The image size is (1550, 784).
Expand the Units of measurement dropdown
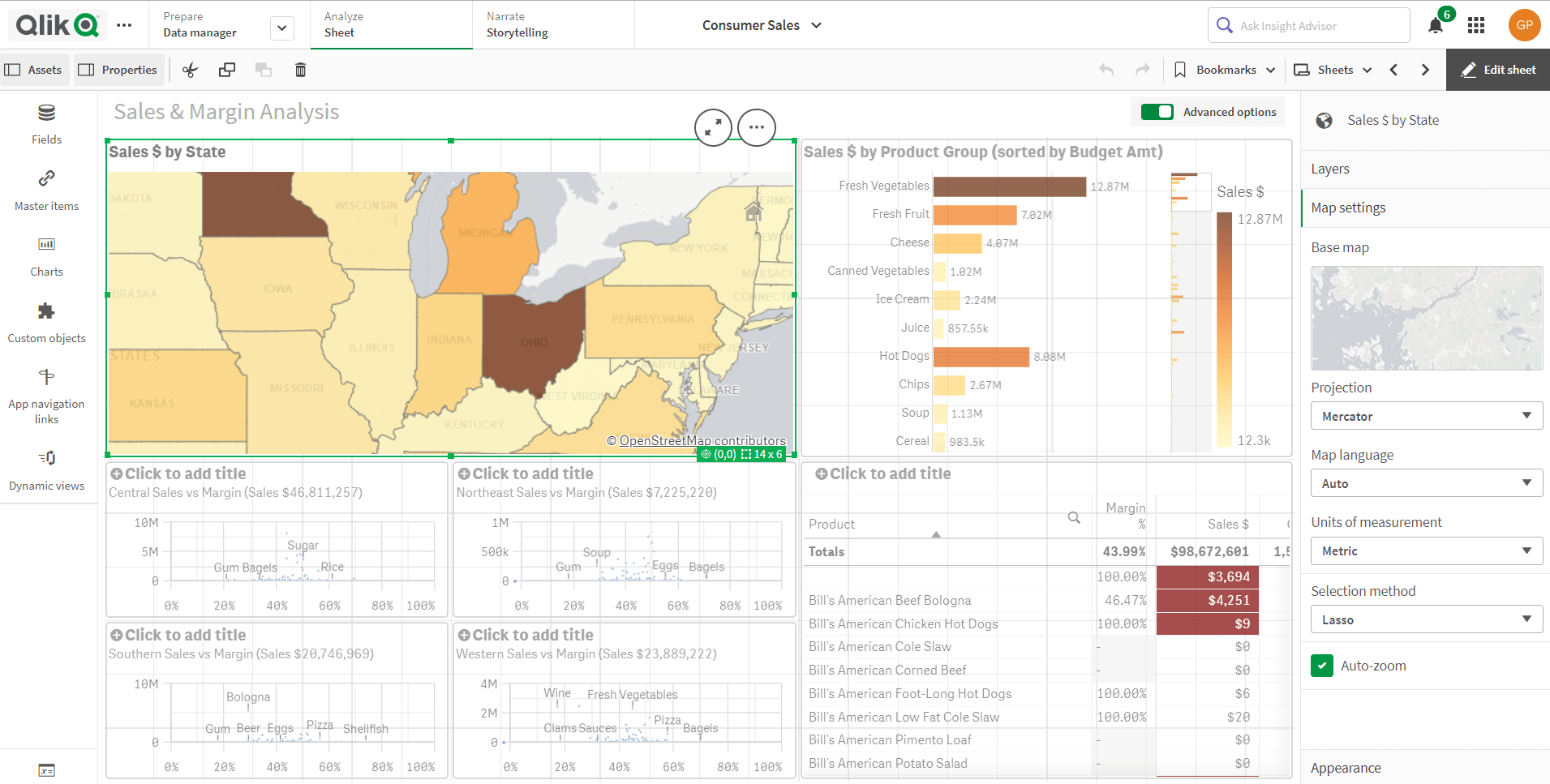click(x=1426, y=551)
